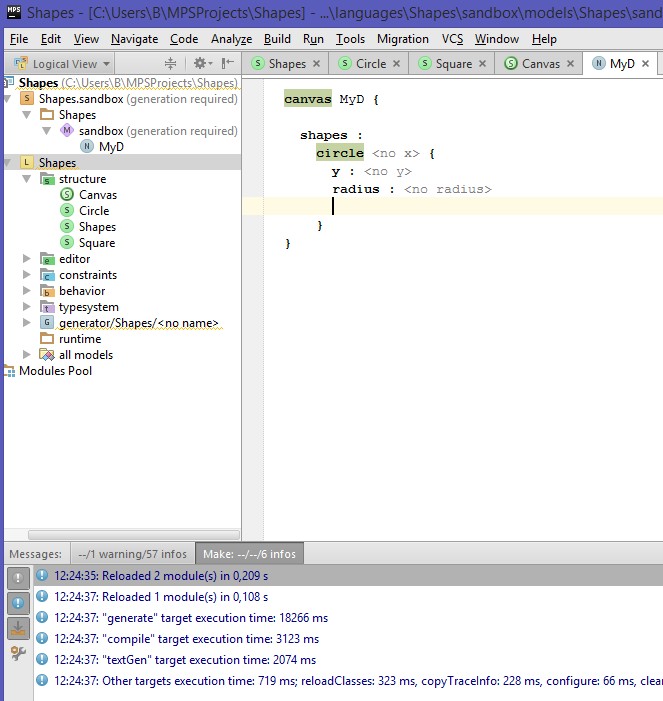This screenshot has width=663, height=701.
Task: Click the <no radius> placeholder field
Action: [447, 189]
